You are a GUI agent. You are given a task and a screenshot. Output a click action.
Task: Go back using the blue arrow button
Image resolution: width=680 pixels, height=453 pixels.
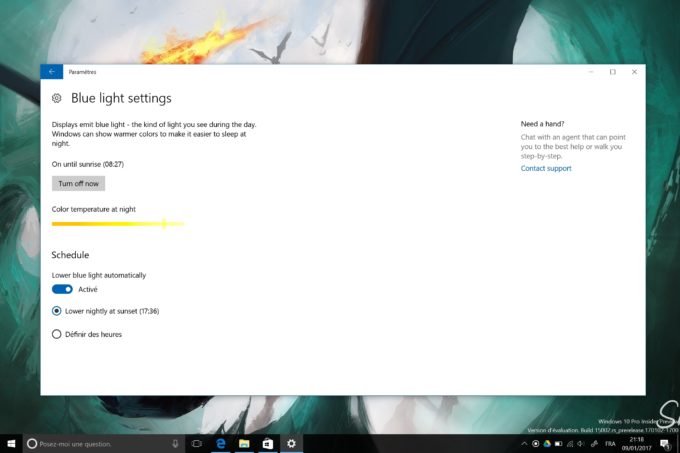[x=52, y=72]
